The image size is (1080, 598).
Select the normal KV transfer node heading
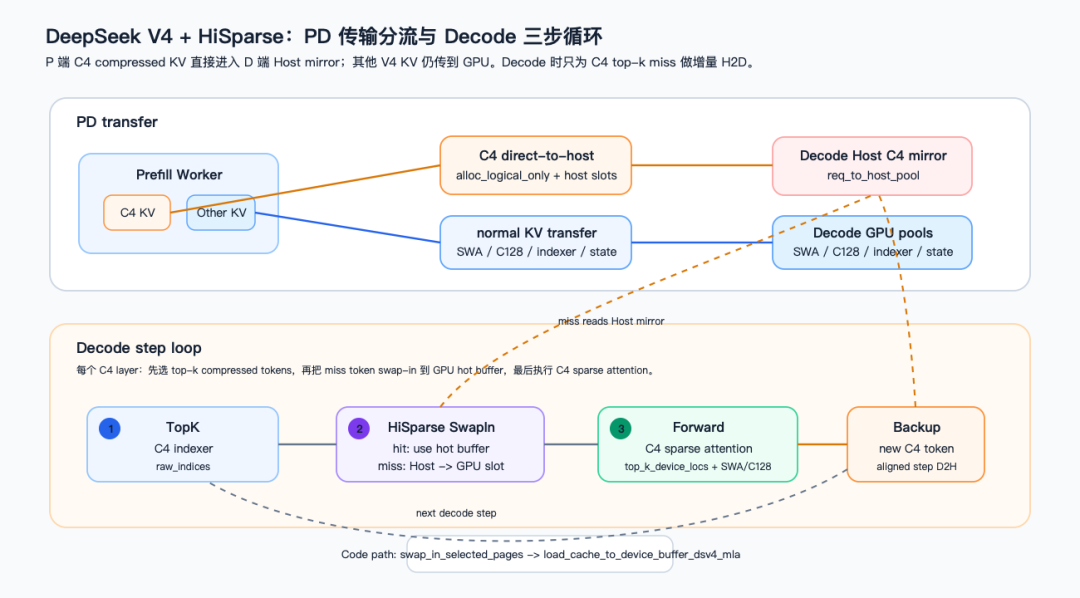click(537, 233)
